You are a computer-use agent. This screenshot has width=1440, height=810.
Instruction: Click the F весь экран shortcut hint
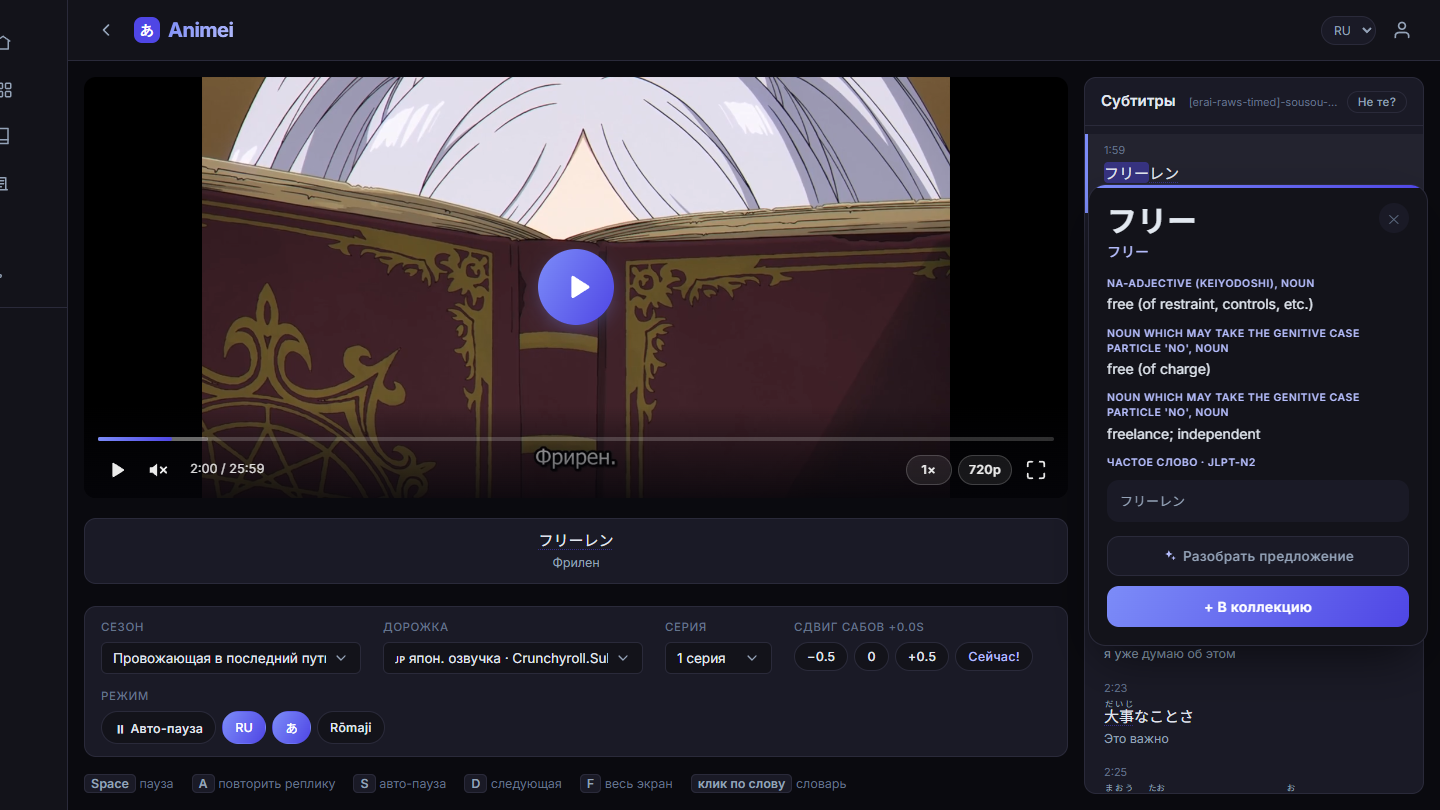pyautogui.click(x=626, y=784)
